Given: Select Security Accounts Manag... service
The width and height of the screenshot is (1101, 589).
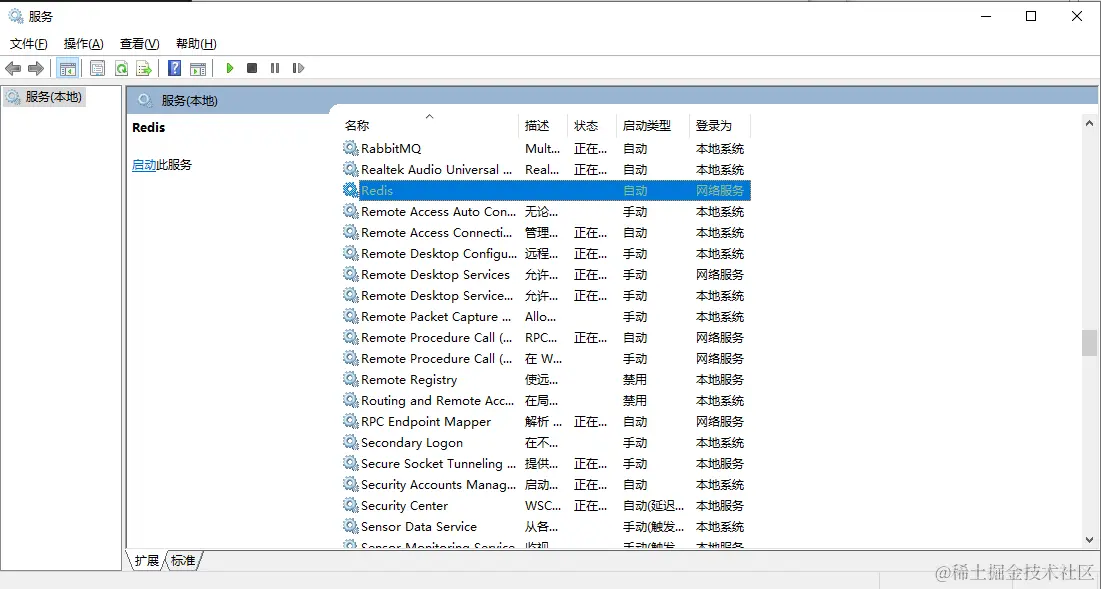Looking at the screenshot, I should (x=546, y=484).
